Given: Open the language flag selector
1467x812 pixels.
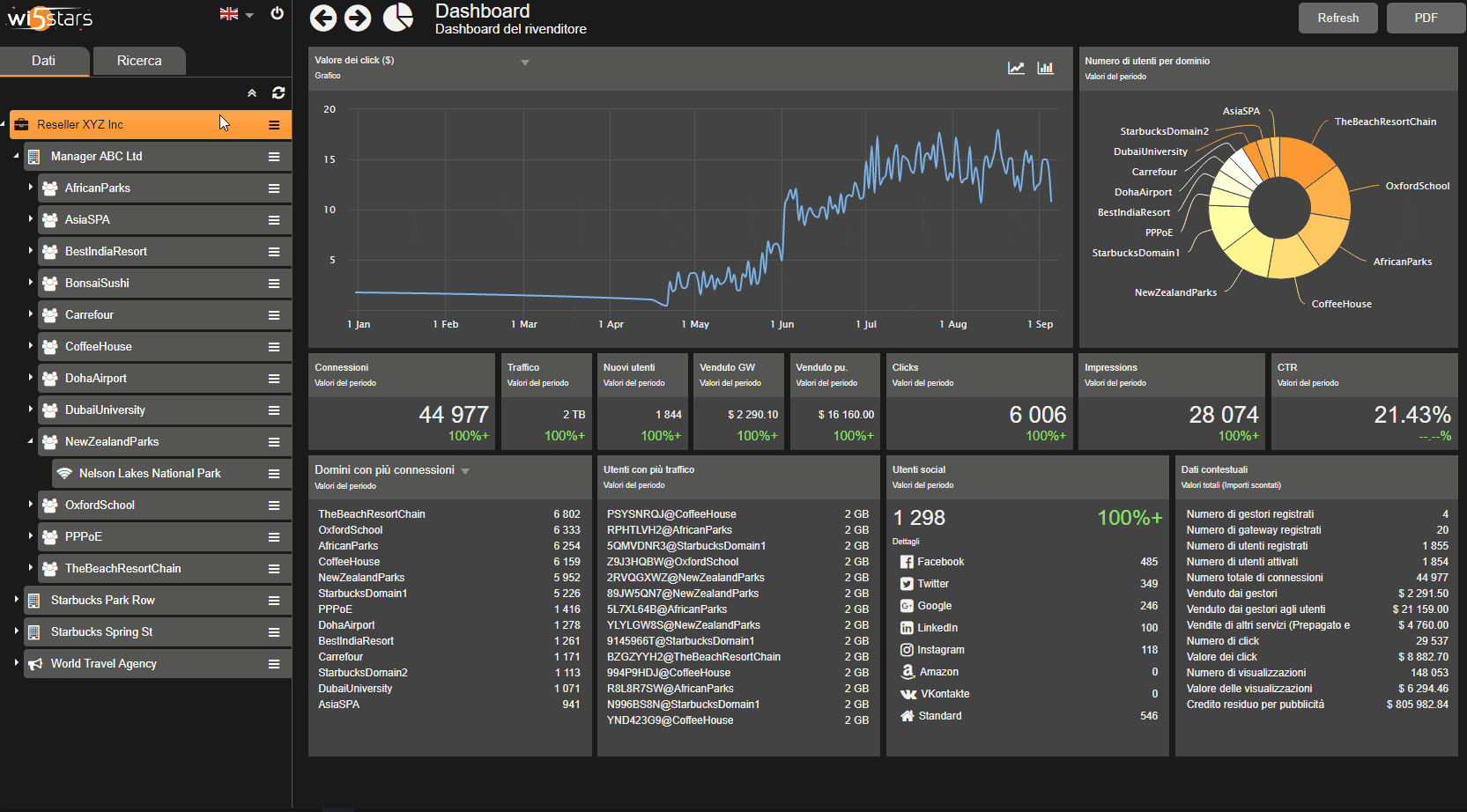Looking at the screenshot, I should (x=236, y=14).
